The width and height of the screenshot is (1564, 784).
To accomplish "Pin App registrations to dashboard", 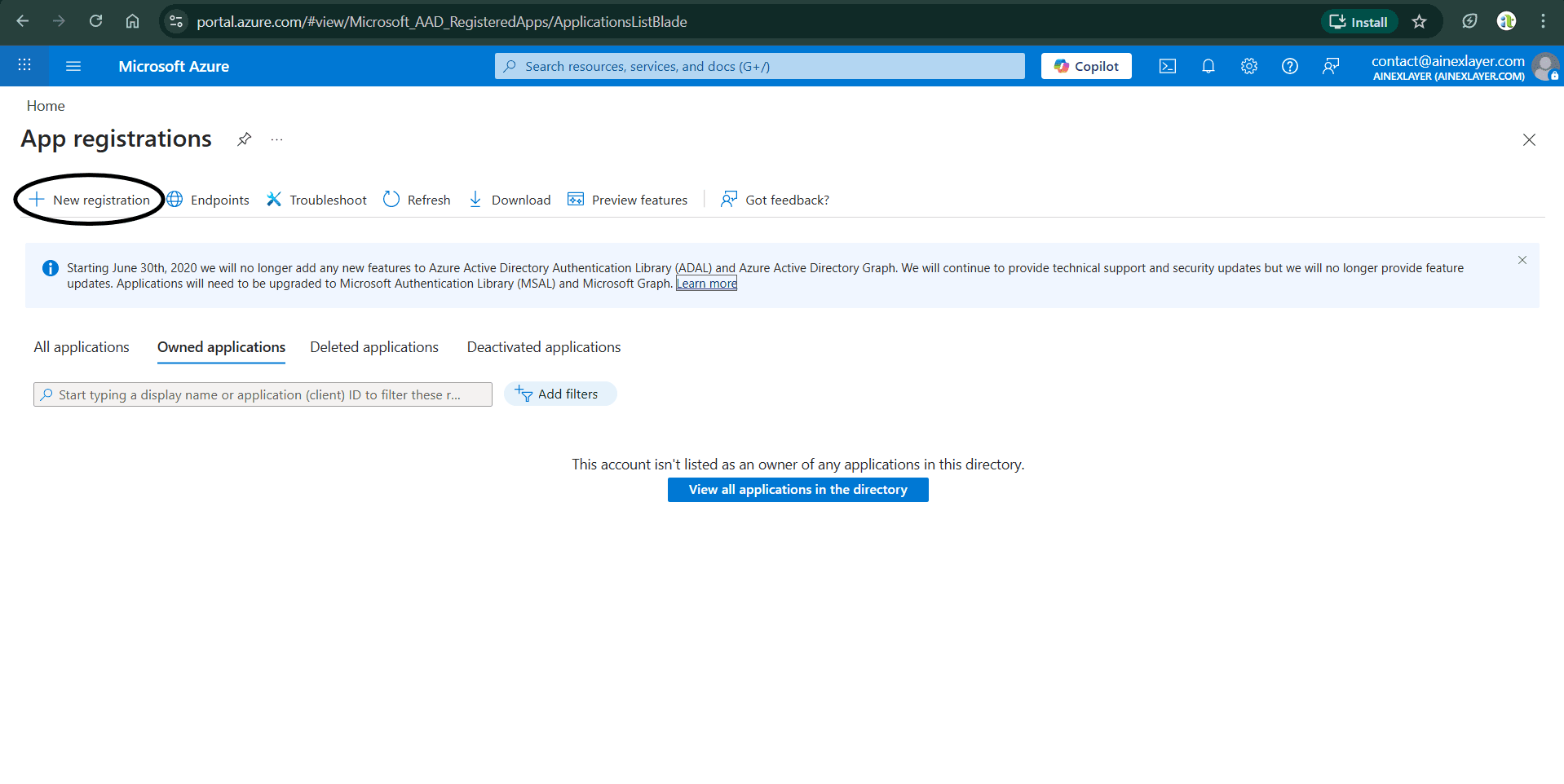I will point(243,139).
